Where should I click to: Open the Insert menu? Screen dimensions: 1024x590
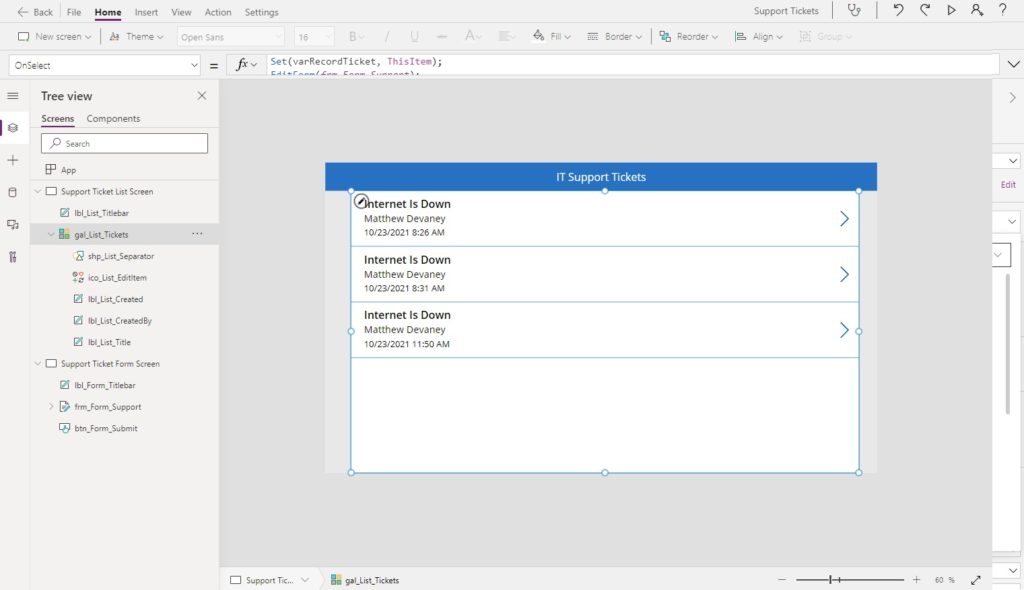click(x=146, y=12)
